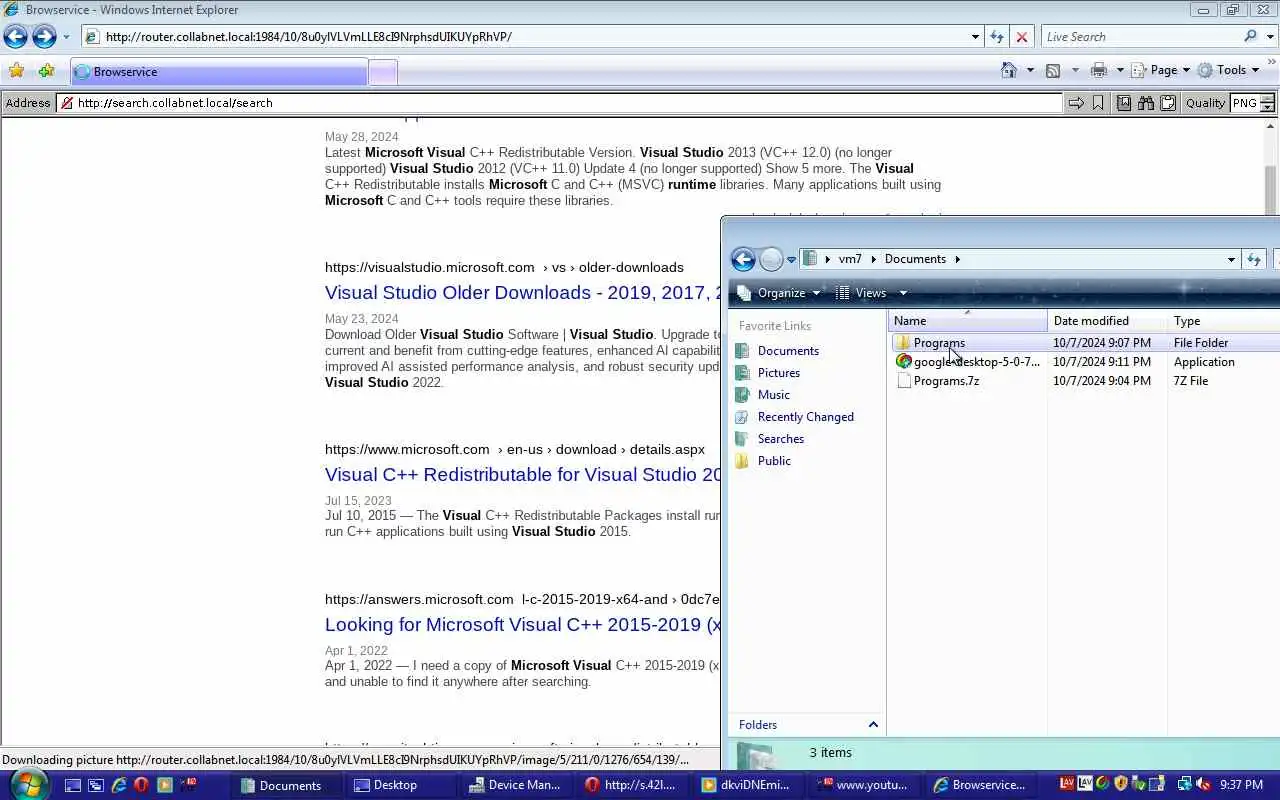Open Recently Changed in Favorite Links
1280x800 pixels.
pos(806,417)
